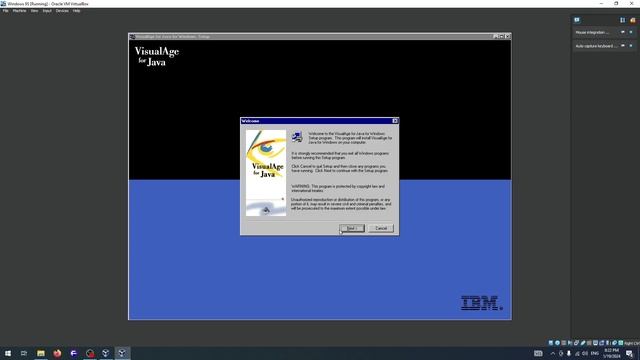Open the Firefox browser from the taskbar
This screenshot has width=640, height=360.
[x=57, y=353]
